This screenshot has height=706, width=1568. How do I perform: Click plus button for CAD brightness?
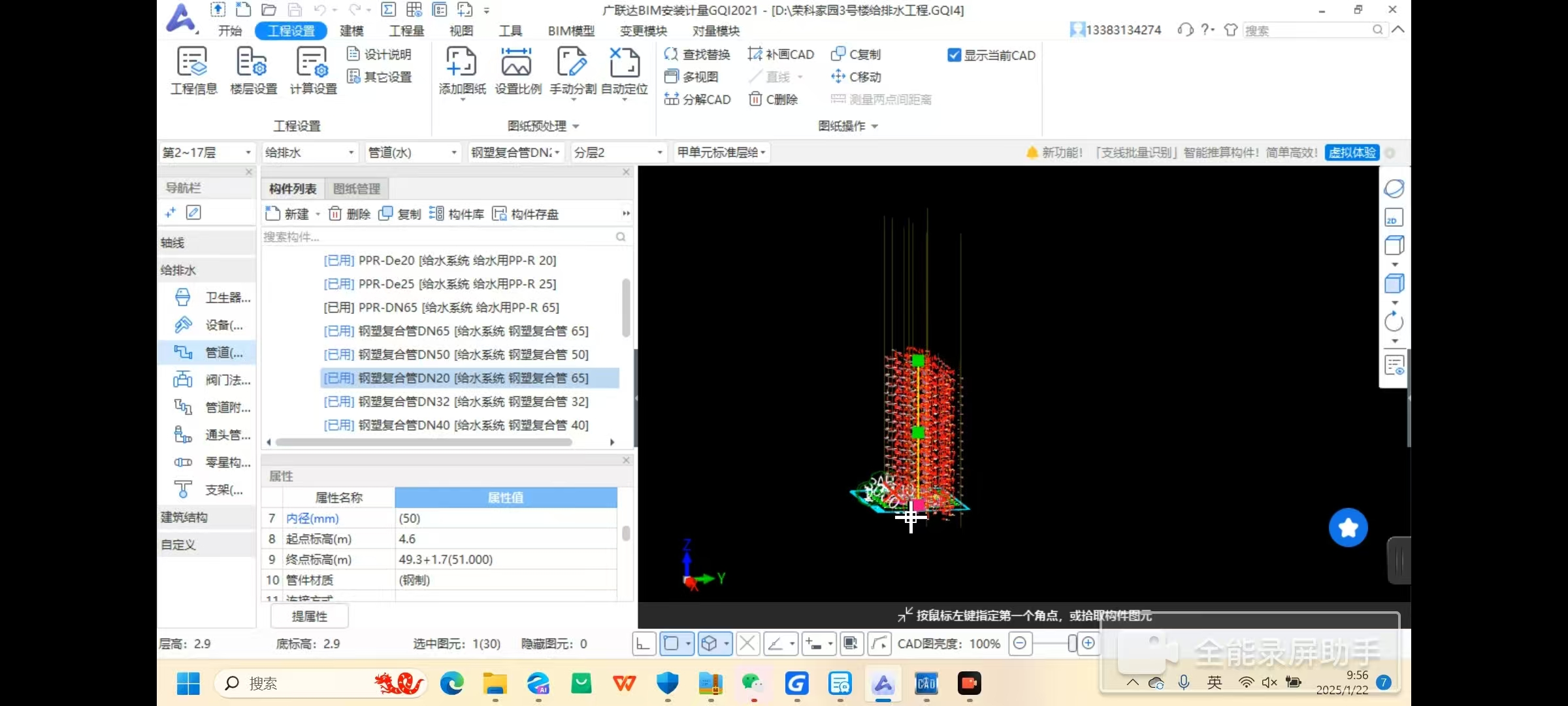[1088, 644]
